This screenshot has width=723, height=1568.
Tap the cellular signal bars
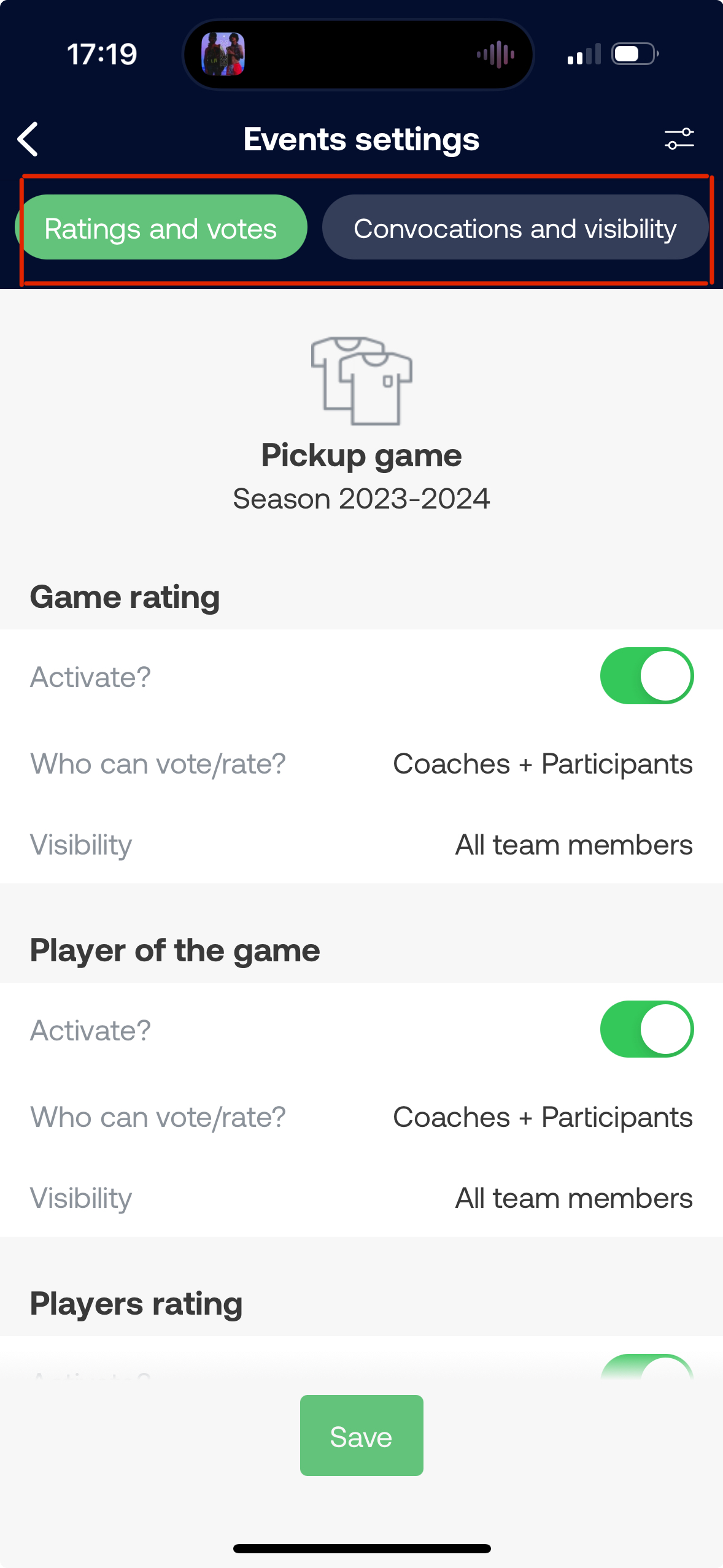tap(584, 55)
